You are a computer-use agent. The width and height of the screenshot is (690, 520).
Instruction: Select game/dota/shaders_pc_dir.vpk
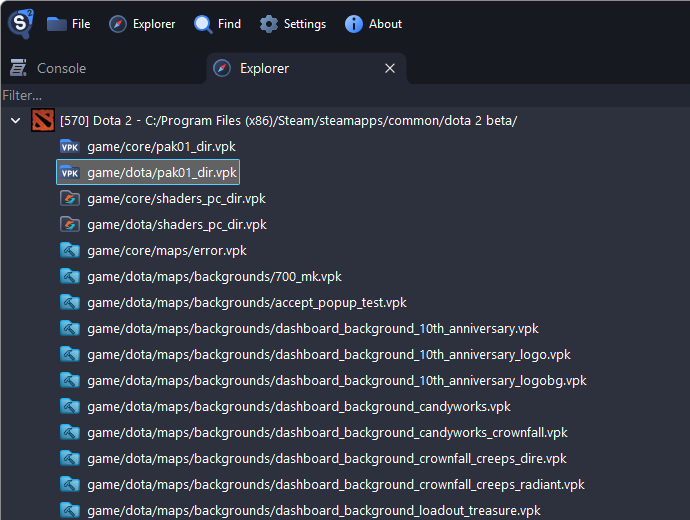pos(176,224)
